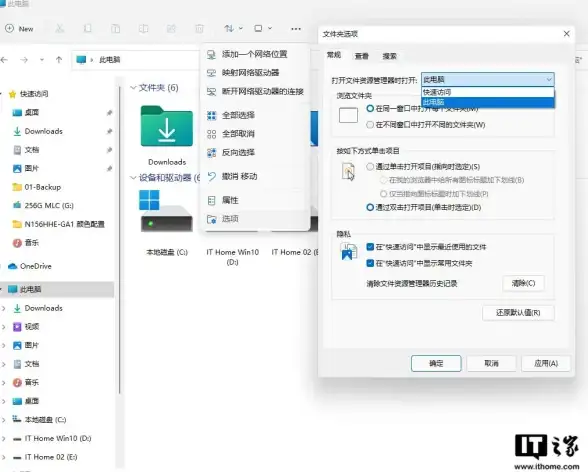
Task: Toggle 显示最近使用的文件 checkbox
Action: pos(370,247)
